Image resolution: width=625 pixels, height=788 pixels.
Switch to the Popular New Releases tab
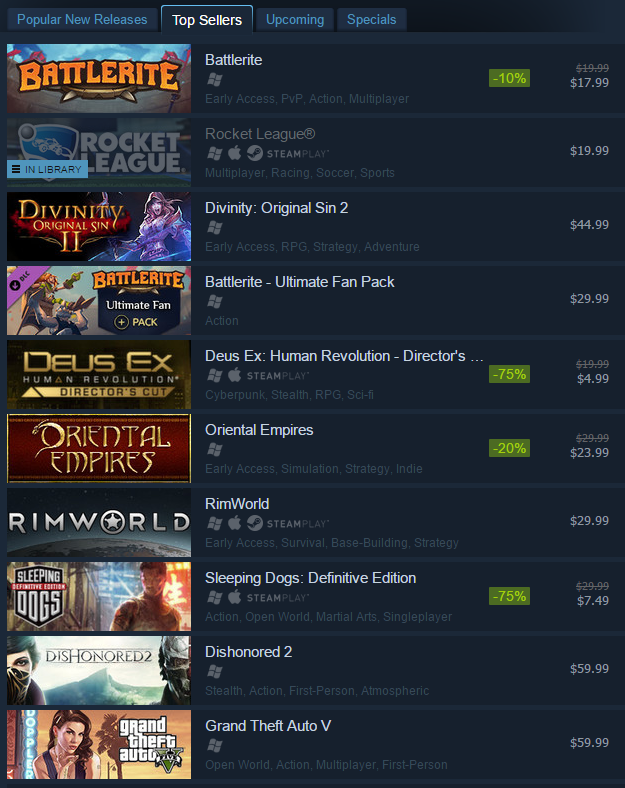tap(82, 20)
